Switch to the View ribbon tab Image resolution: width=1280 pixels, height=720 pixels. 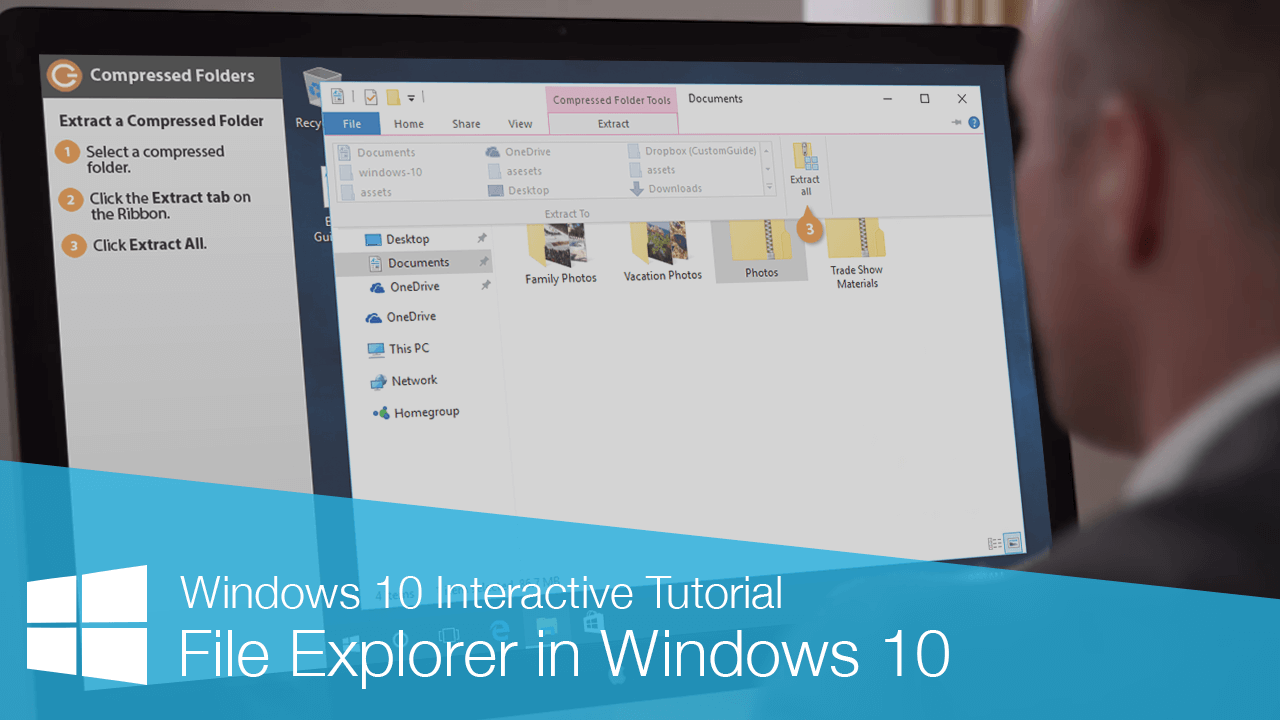[520, 123]
